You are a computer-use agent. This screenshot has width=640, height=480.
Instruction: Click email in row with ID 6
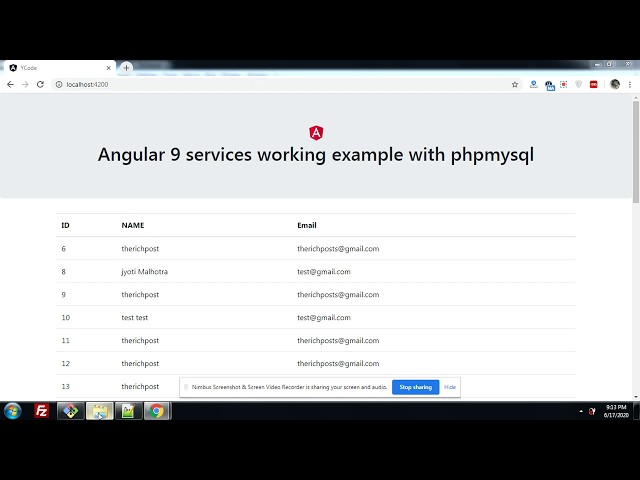(x=338, y=249)
